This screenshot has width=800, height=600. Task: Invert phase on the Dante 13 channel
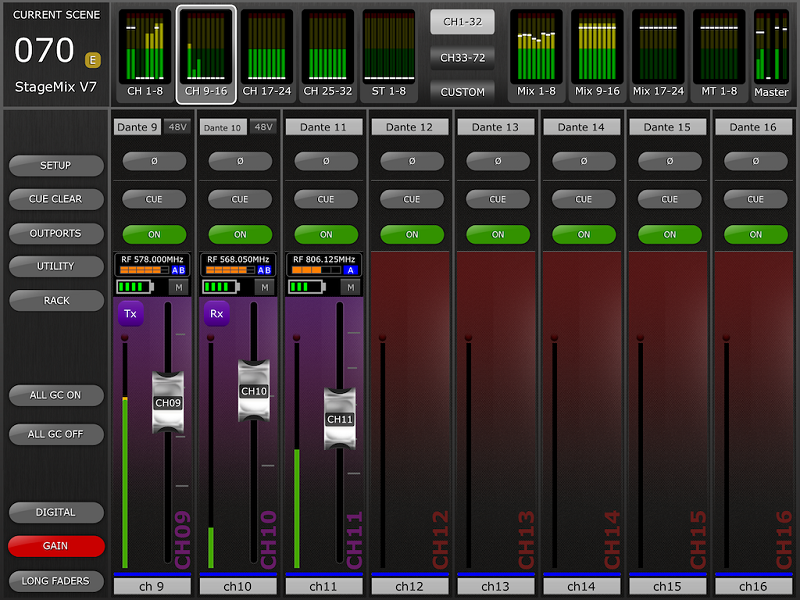click(x=498, y=161)
